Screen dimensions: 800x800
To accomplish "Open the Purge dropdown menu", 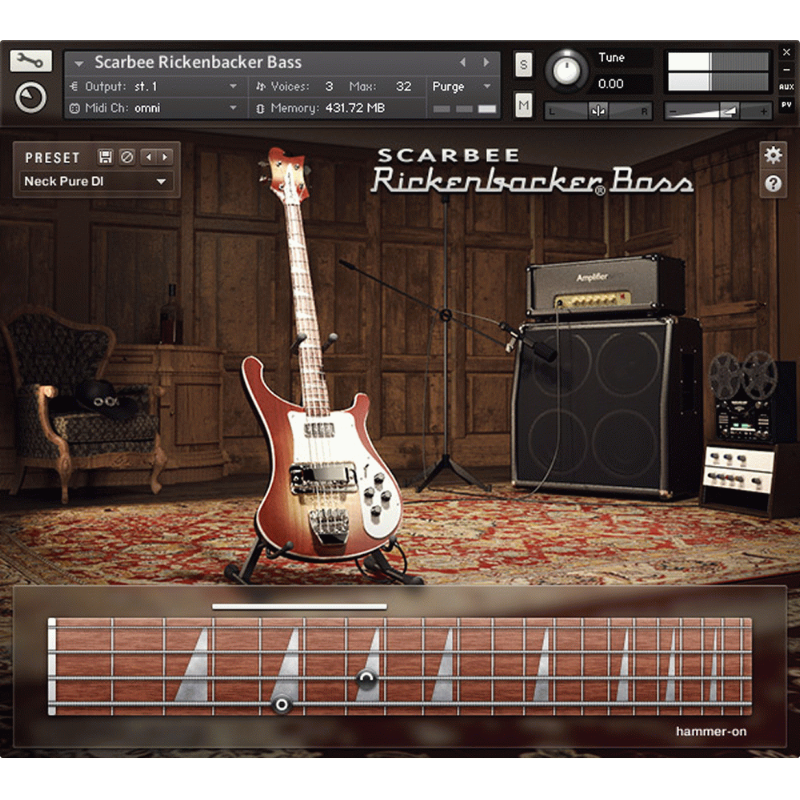I will pos(462,86).
